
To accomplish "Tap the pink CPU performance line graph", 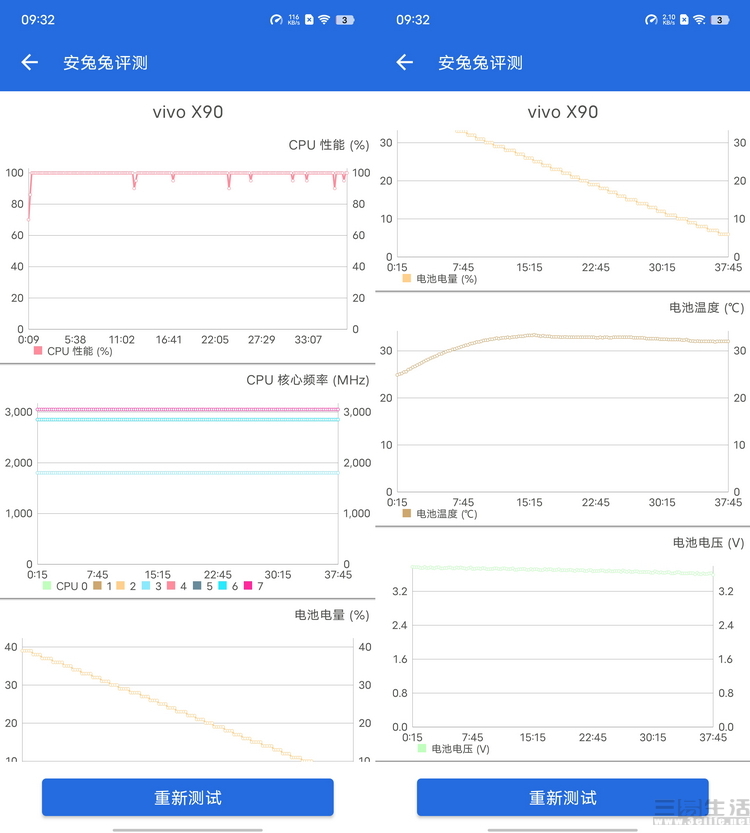I will (189, 173).
